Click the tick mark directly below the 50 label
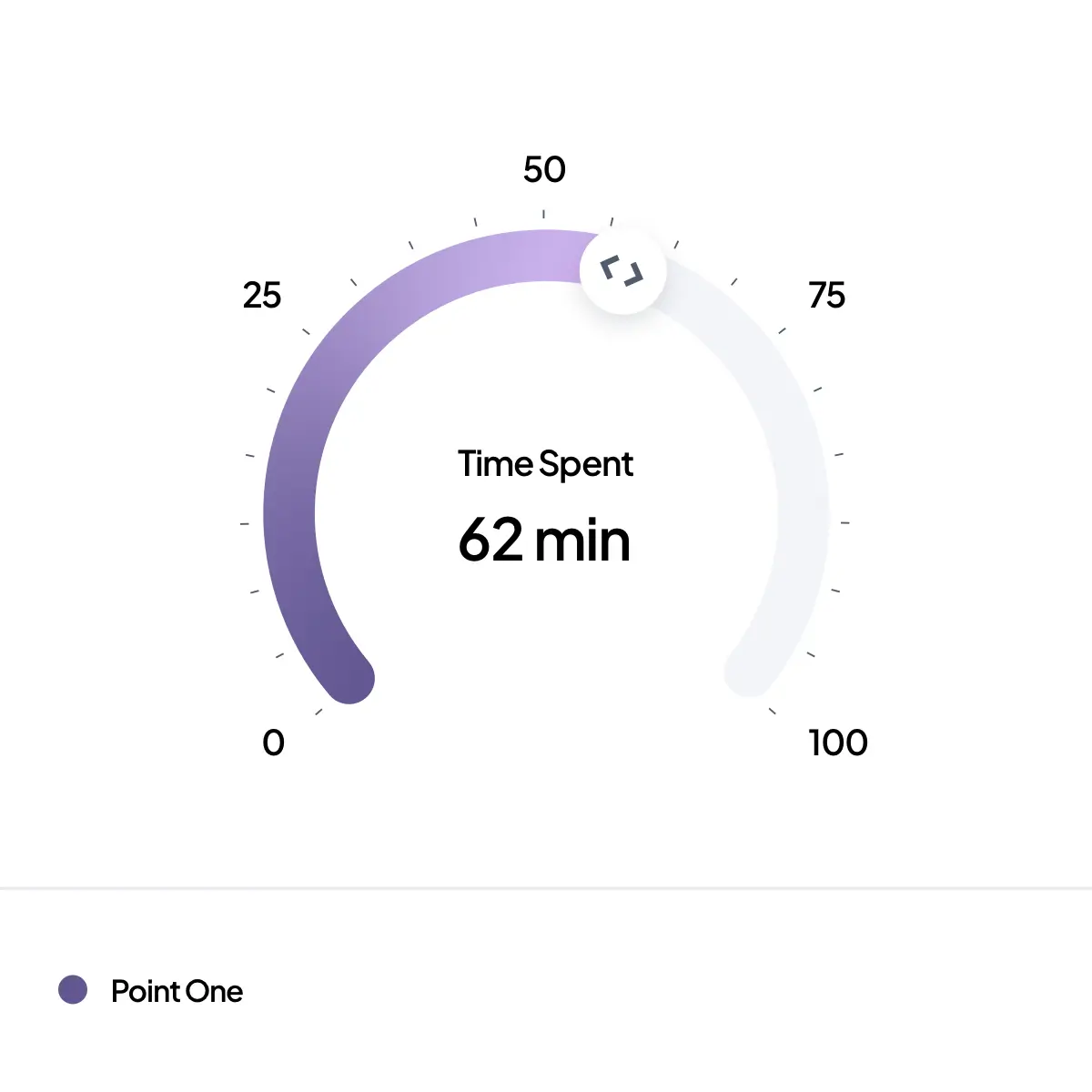This screenshot has height=1092, width=1092. coord(544,214)
